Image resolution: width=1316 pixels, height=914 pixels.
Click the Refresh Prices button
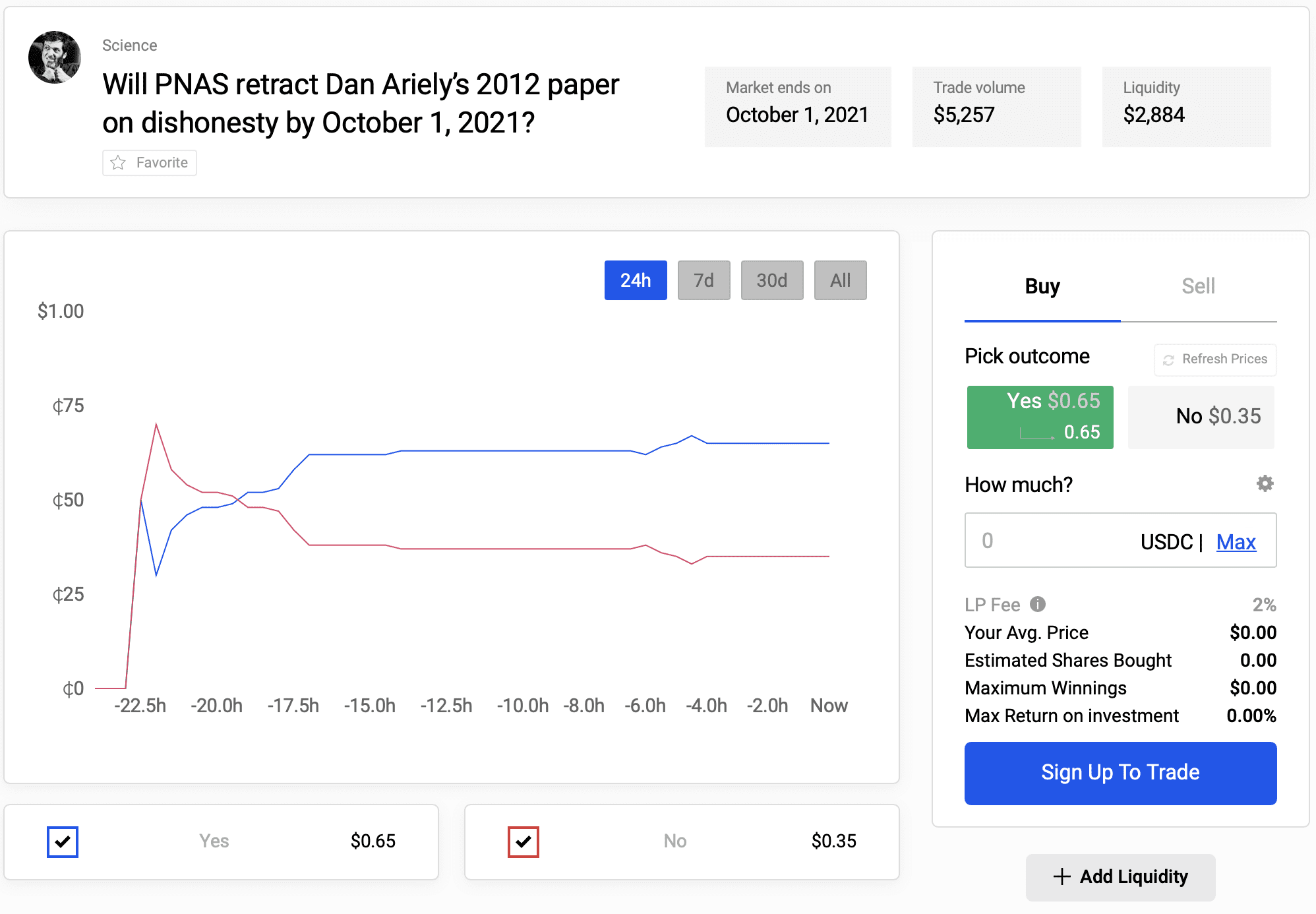1215,359
